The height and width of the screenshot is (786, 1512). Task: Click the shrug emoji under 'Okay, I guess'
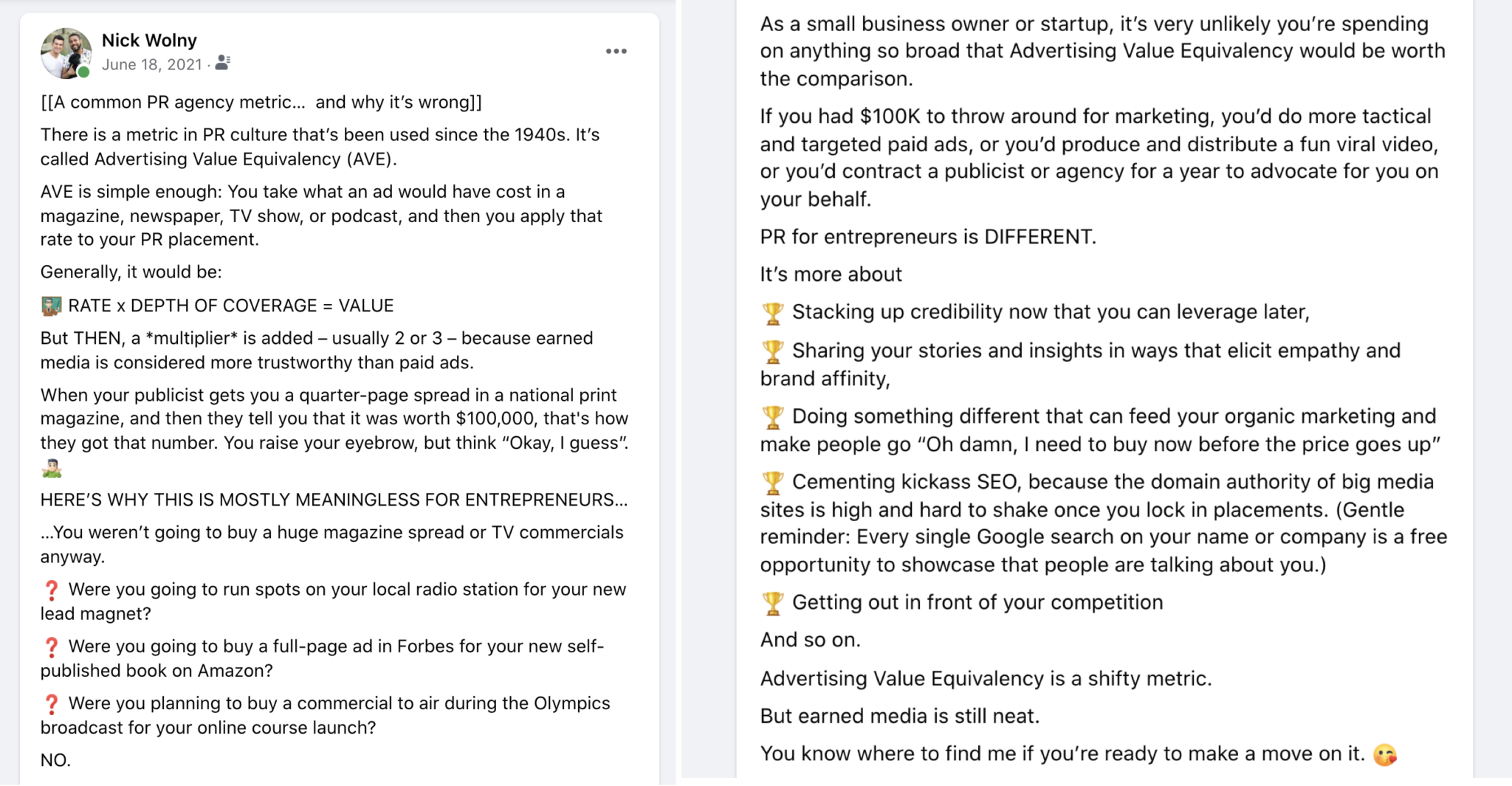(x=51, y=468)
